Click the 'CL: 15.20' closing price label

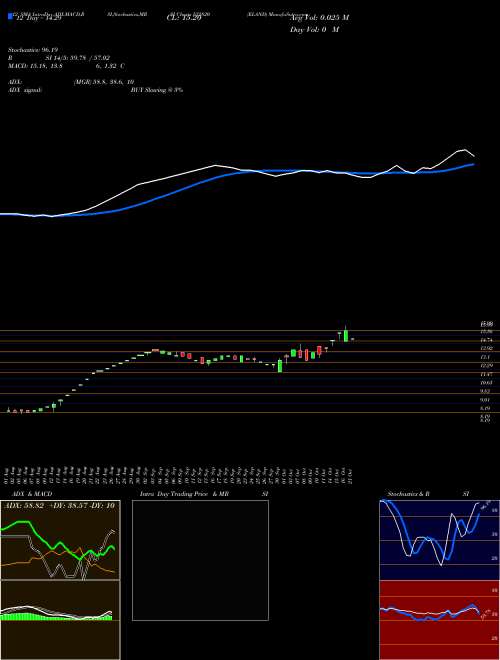[x=183, y=18]
